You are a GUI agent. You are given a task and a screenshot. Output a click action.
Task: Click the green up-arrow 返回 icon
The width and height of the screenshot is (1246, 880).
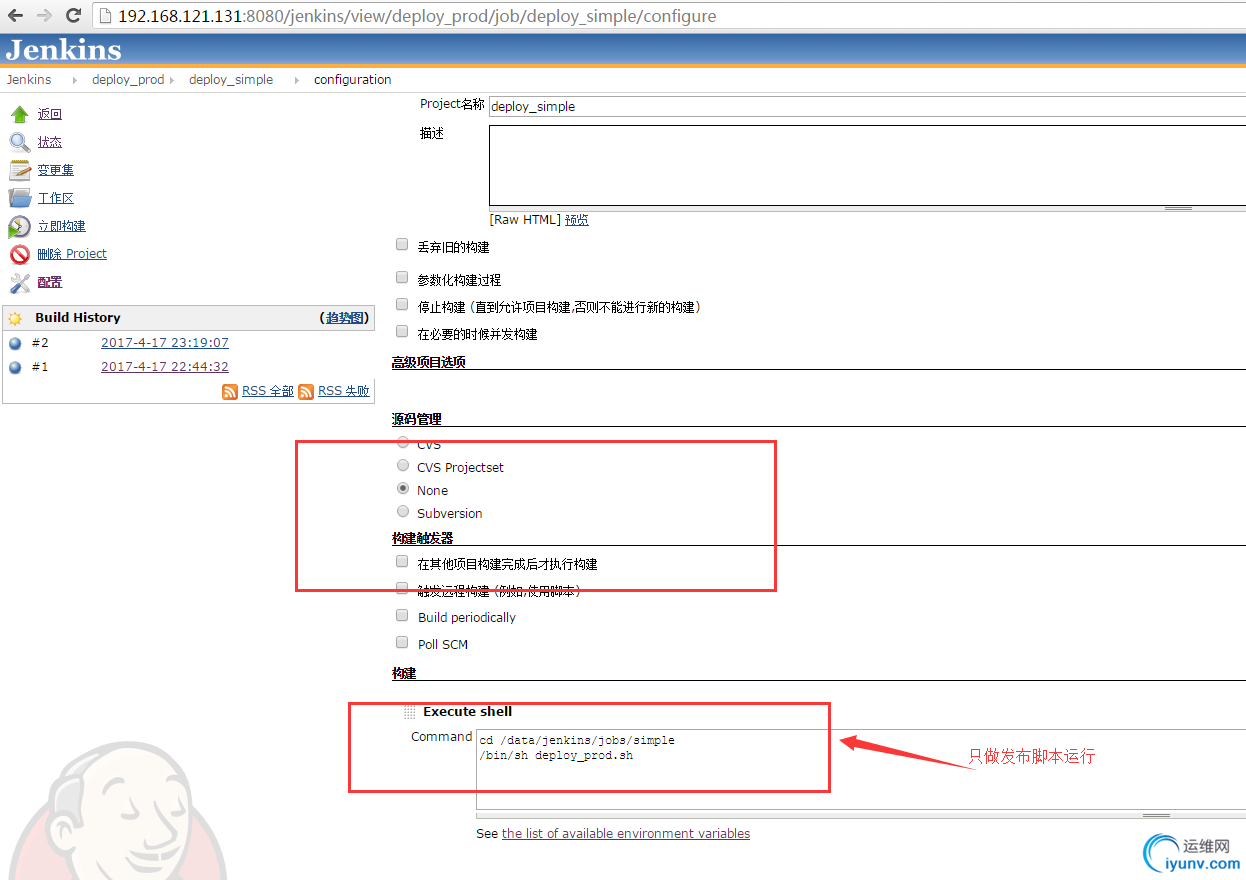[x=19, y=114]
